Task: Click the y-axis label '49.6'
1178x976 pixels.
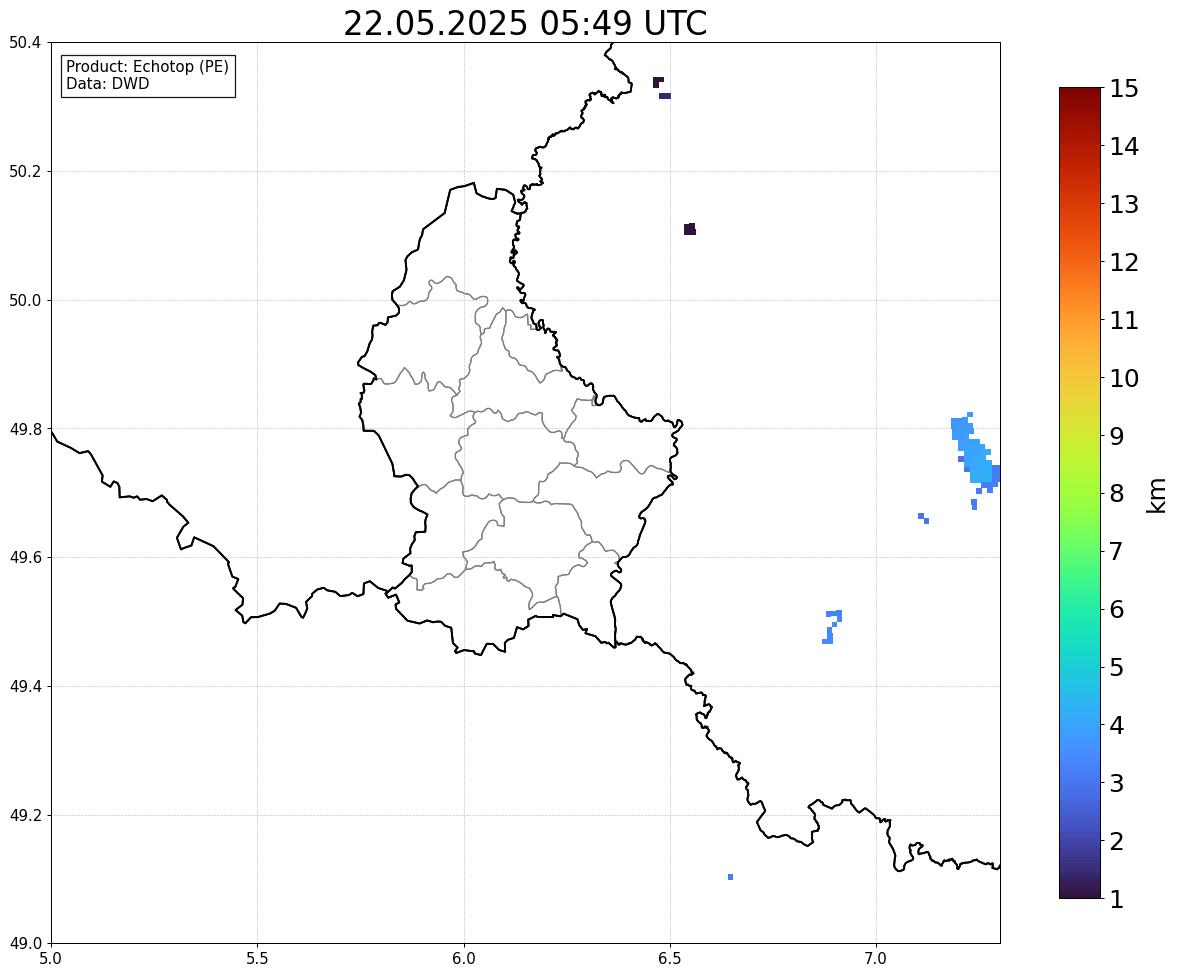Action: click(25, 557)
